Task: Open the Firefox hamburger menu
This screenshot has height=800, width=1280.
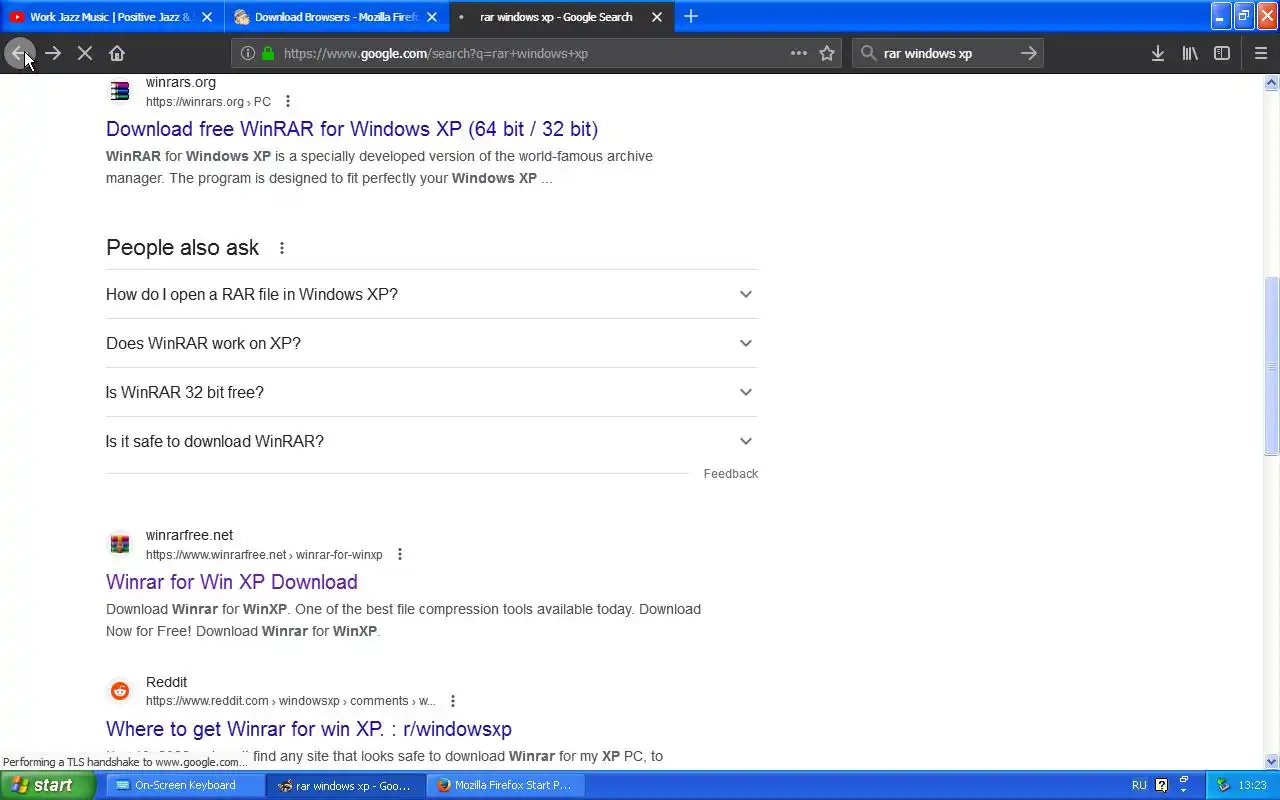Action: (x=1261, y=53)
